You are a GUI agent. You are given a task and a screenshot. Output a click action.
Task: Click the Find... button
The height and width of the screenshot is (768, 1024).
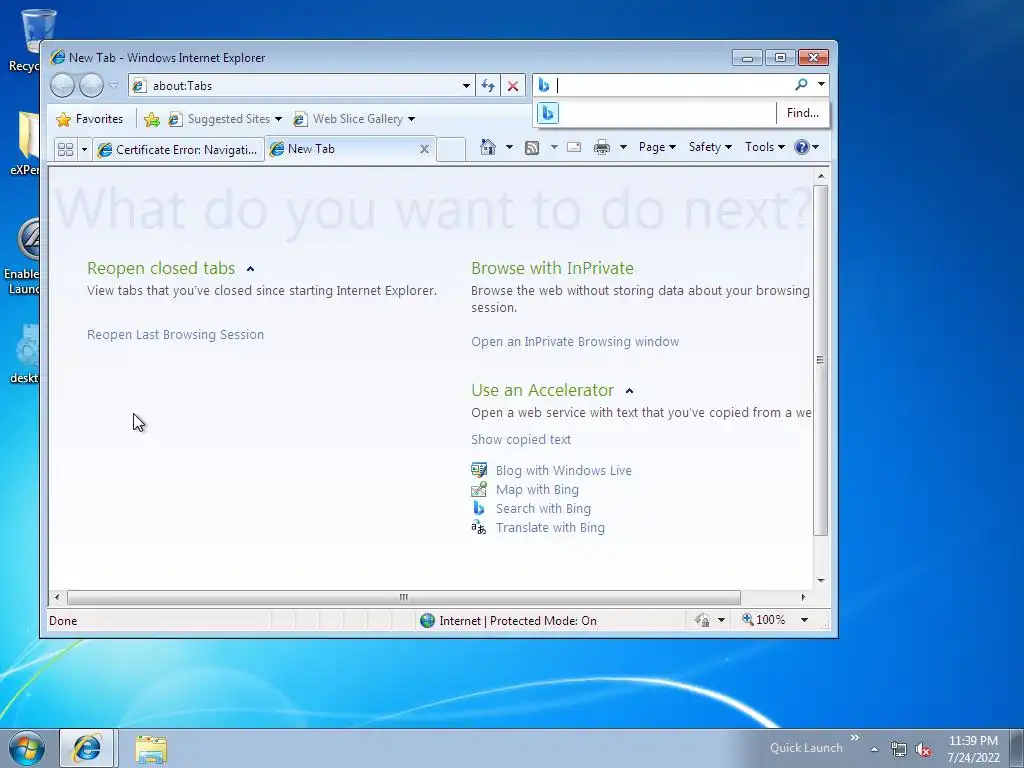coord(803,113)
